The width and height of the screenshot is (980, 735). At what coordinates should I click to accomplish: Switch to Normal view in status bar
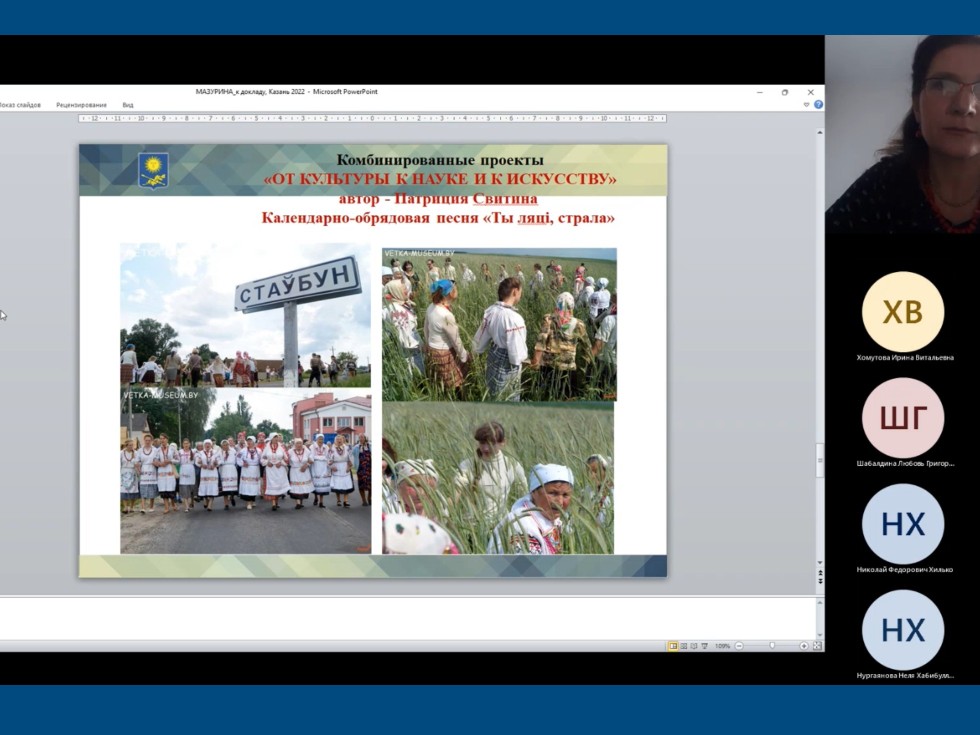tap(673, 646)
